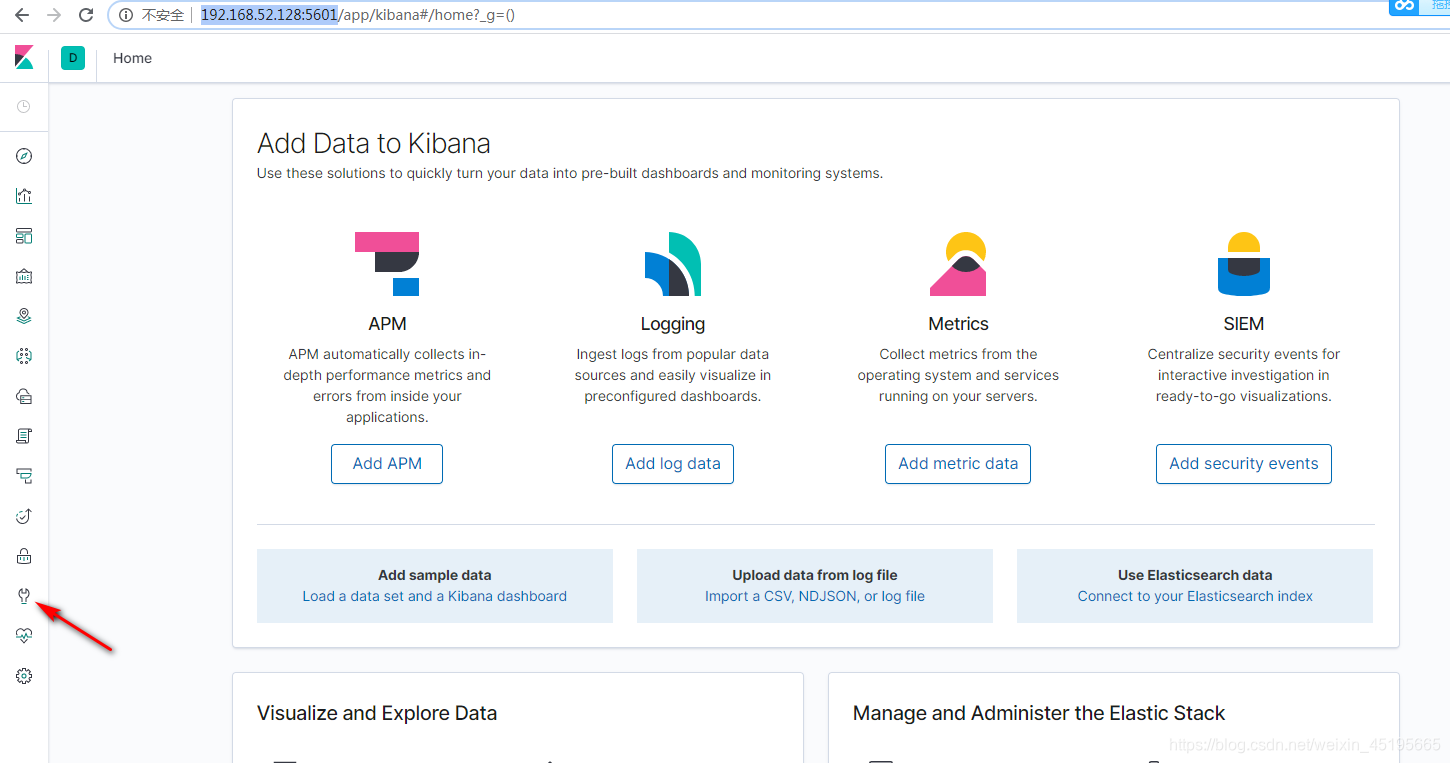Click the Add sample data title

pos(435,575)
